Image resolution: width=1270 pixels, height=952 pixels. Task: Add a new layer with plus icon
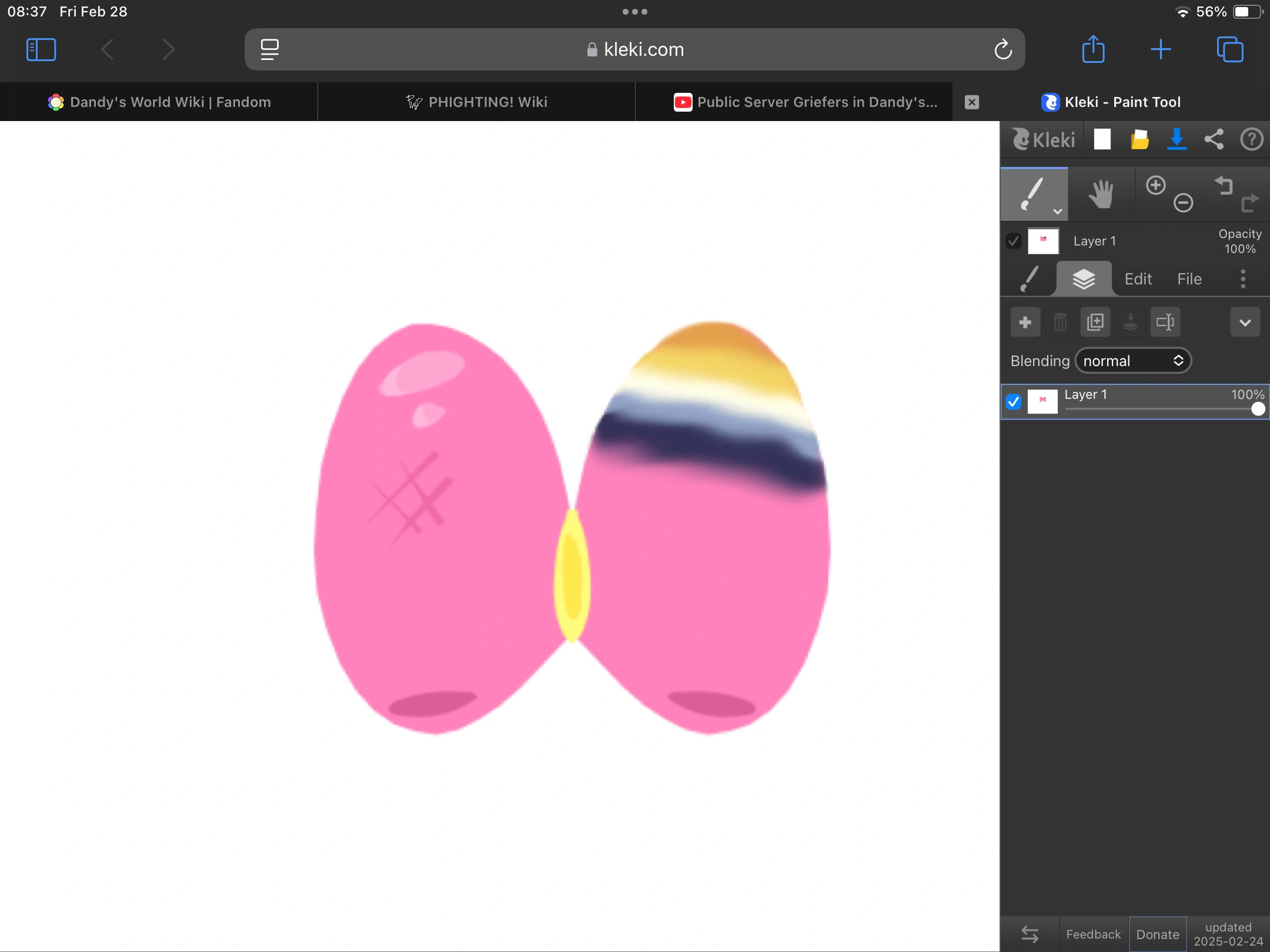tap(1025, 322)
